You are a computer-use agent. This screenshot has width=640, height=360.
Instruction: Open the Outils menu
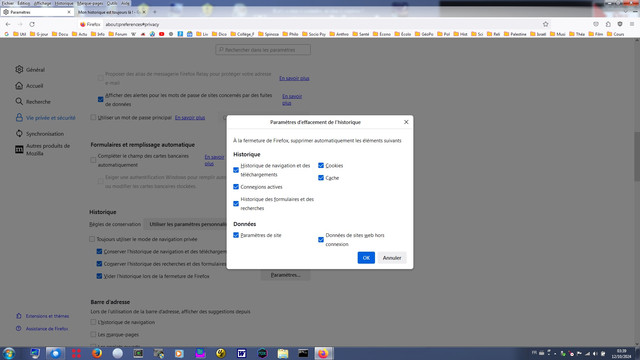tap(112, 3)
